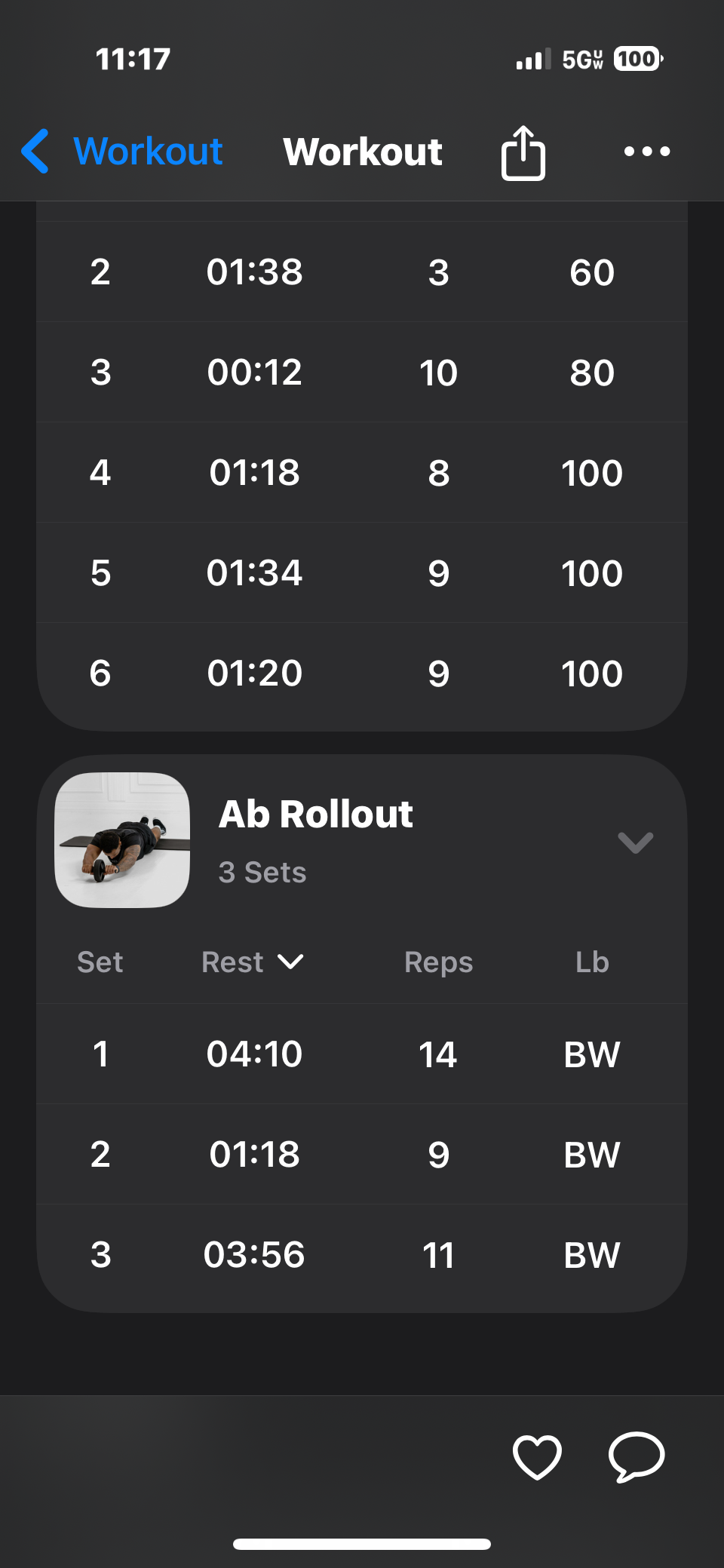
Task: Tap set 6 row with 01:20 rest
Action: 362,673
